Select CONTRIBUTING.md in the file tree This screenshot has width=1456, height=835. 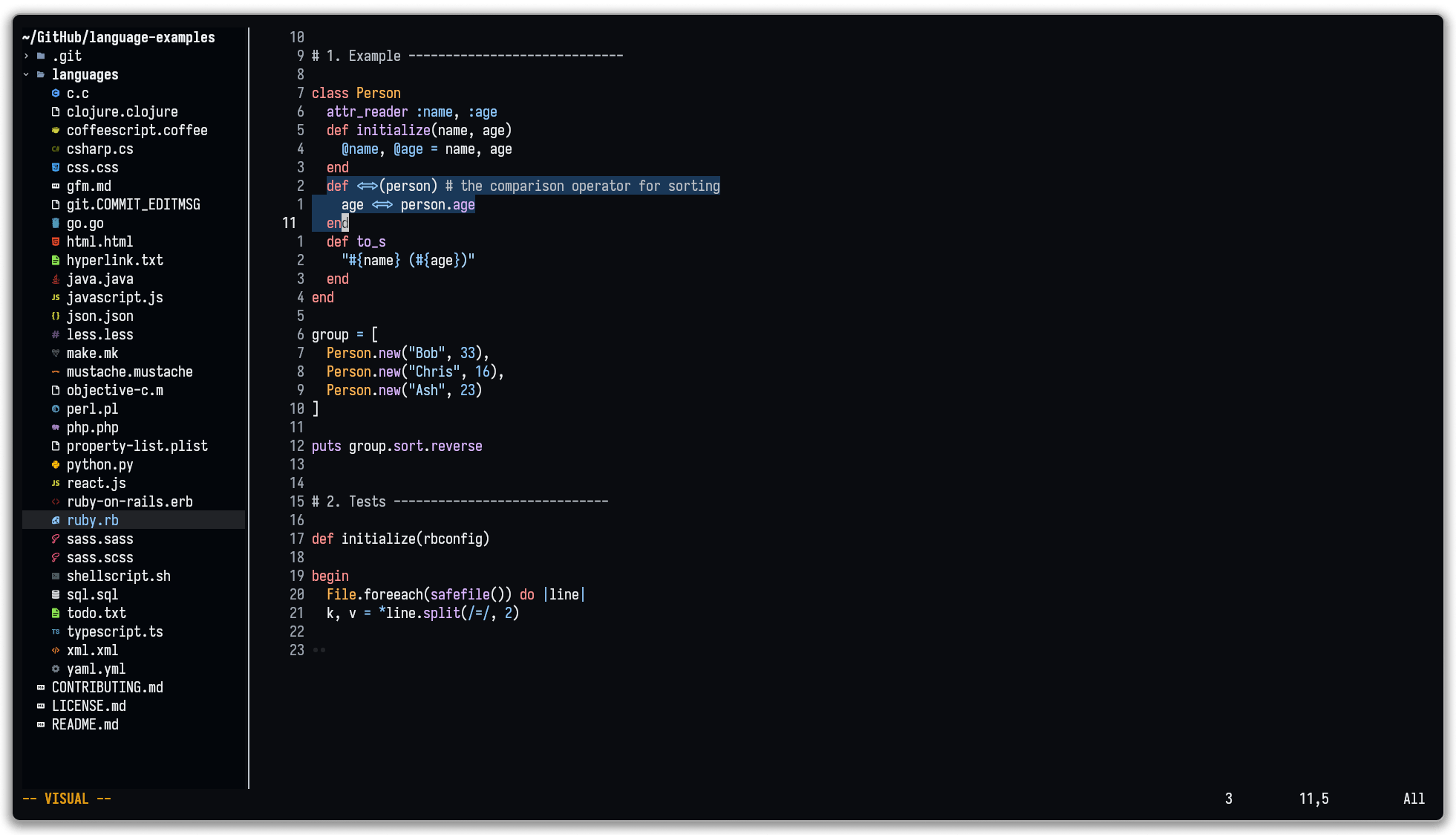coord(107,688)
